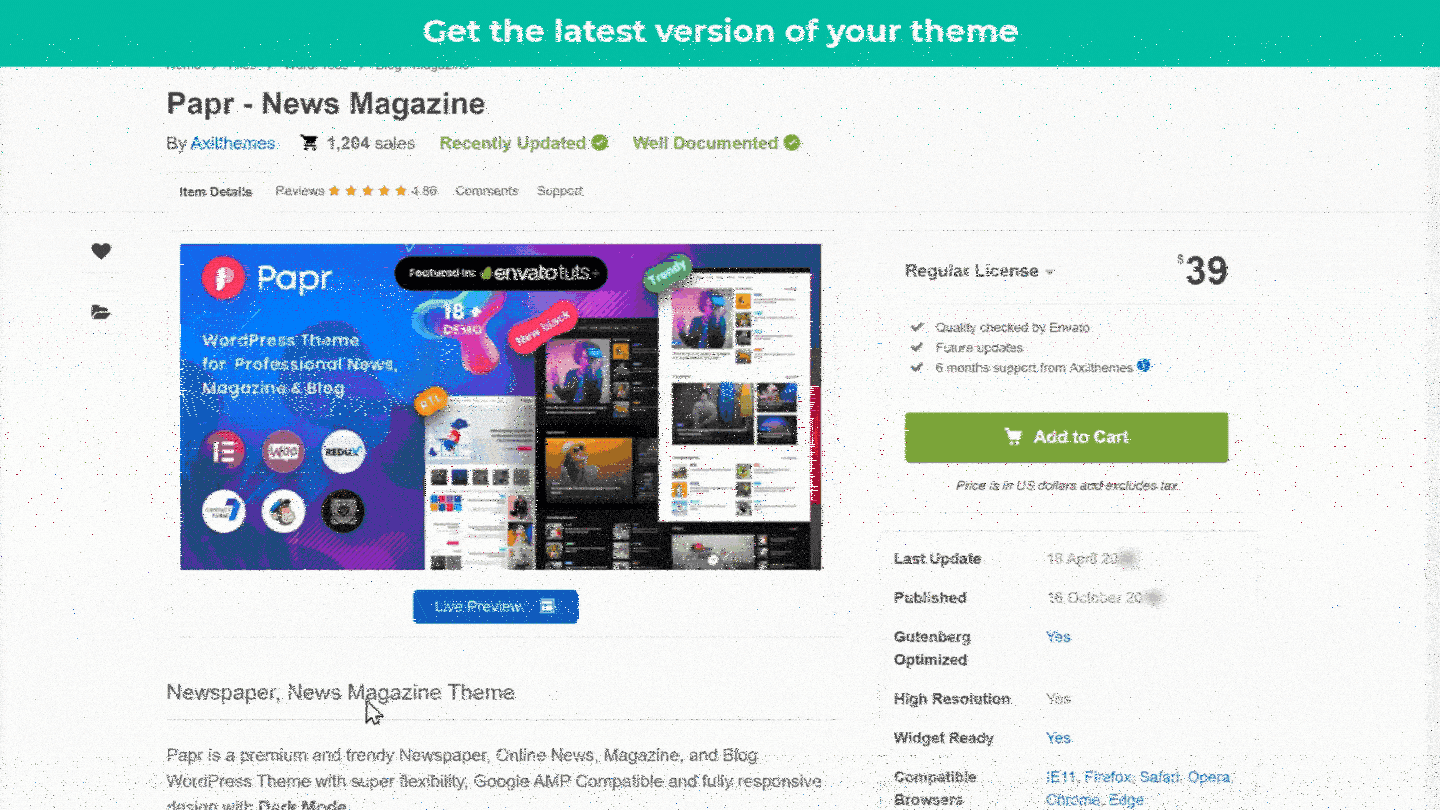Click the heart favorite icon
1440x810 pixels.
[101, 251]
